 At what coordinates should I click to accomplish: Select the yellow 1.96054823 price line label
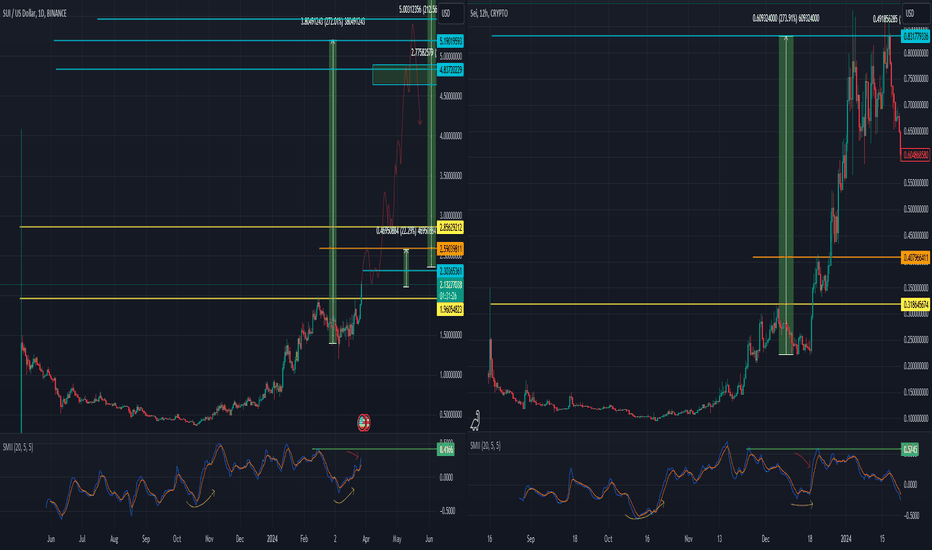450,309
